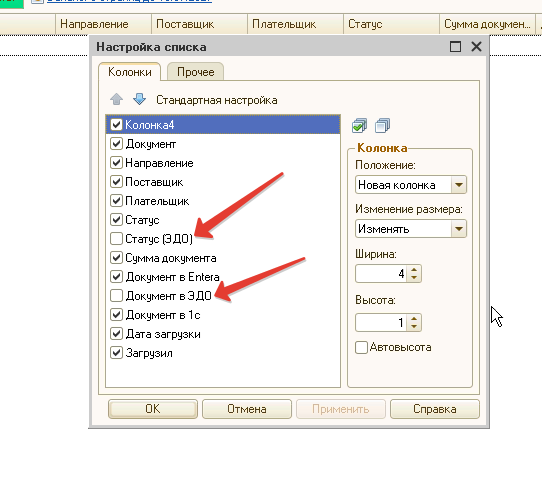Move the selected column down with the blue arrow
The image size is (542, 484).
[x=139, y=99]
